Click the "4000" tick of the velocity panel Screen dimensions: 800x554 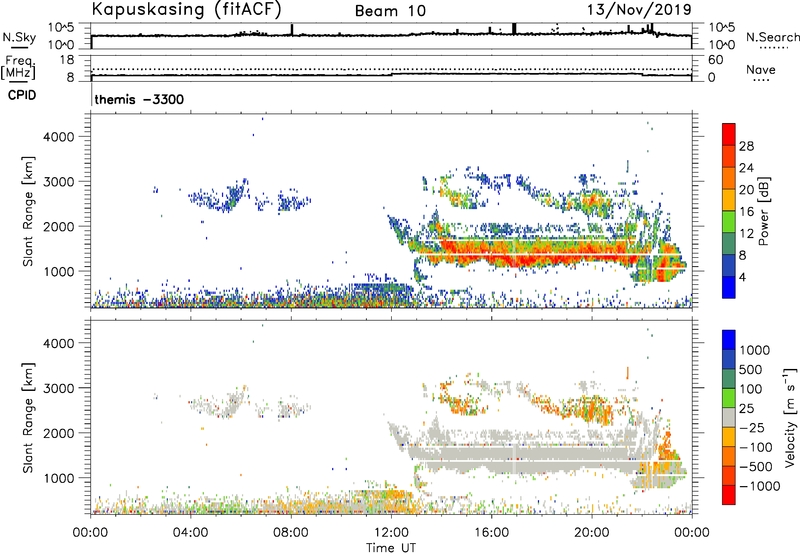point(58,343)
